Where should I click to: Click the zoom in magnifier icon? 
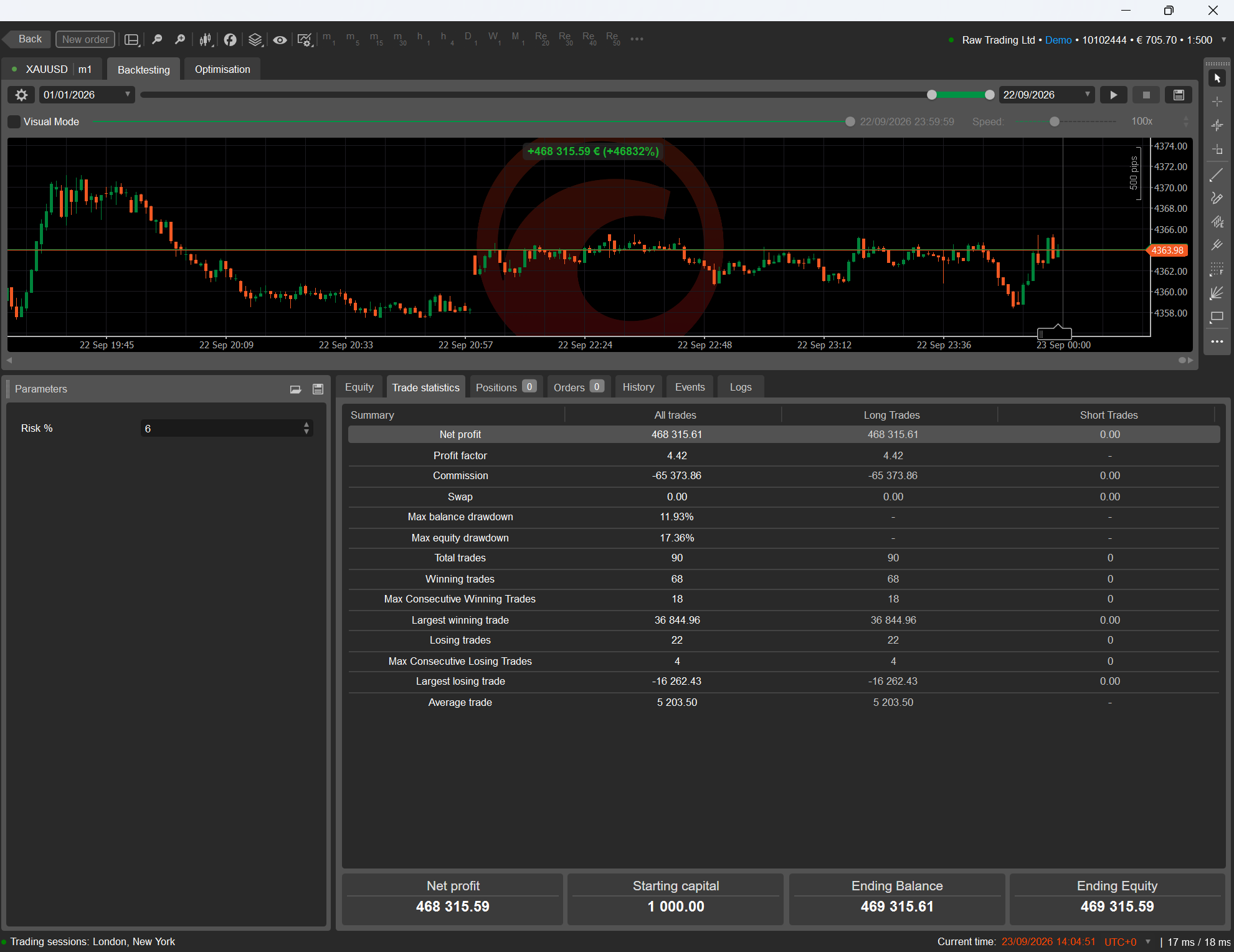pos(180,39)
